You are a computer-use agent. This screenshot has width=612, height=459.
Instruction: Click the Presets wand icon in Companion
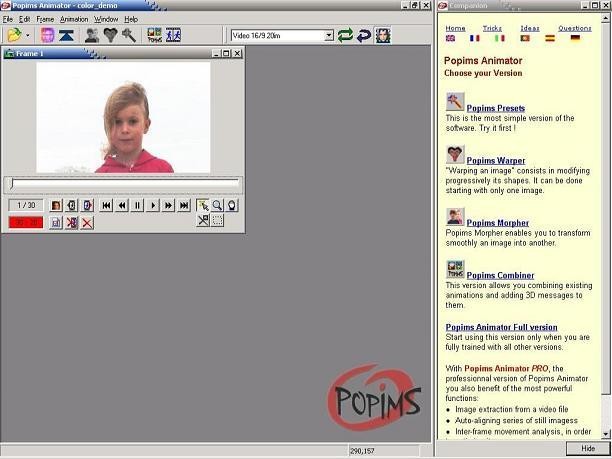[x=455, y=102]
